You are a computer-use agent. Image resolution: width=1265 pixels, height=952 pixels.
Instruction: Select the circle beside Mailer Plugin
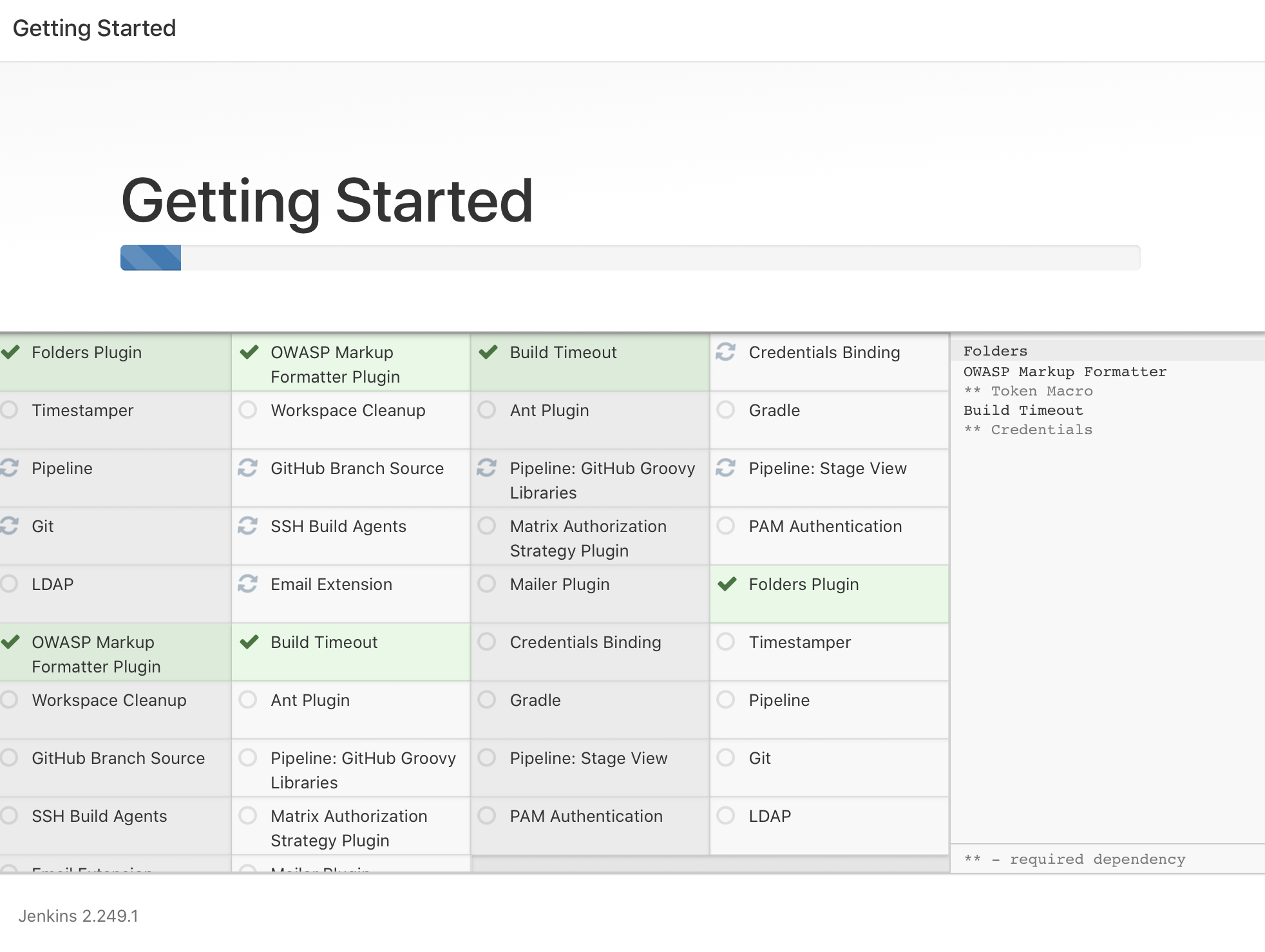tap(486, 584)
